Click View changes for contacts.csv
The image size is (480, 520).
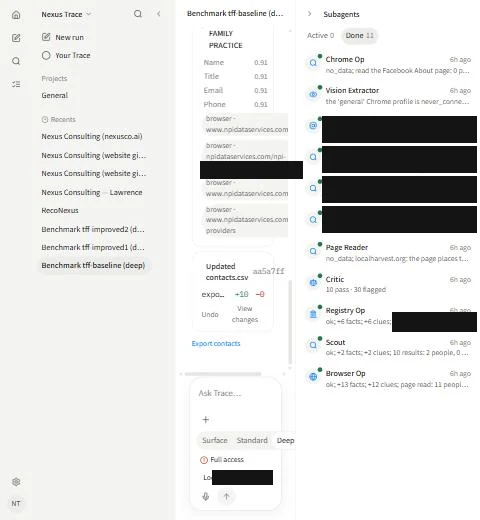tap(245, 314)
